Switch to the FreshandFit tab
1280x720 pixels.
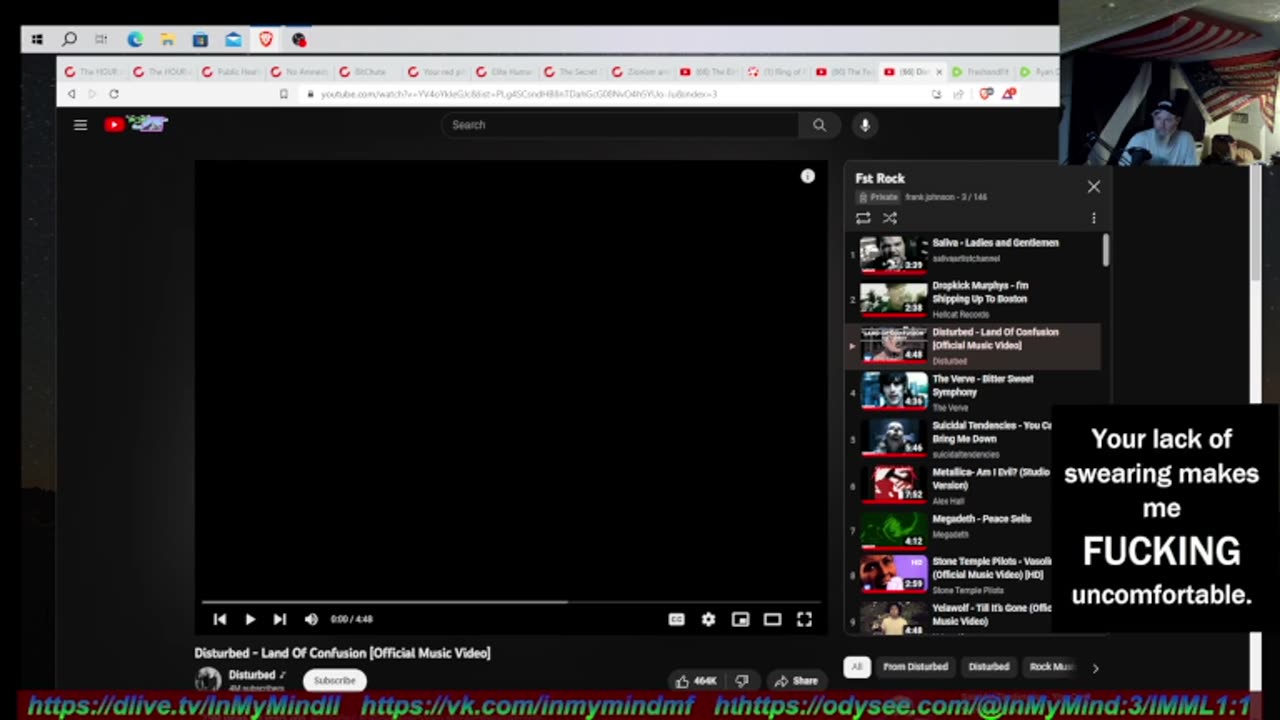coord(981,72)
